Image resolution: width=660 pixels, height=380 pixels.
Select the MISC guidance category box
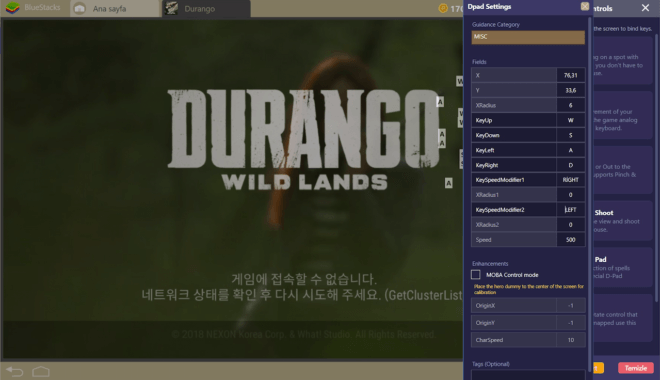click(528, 37)
